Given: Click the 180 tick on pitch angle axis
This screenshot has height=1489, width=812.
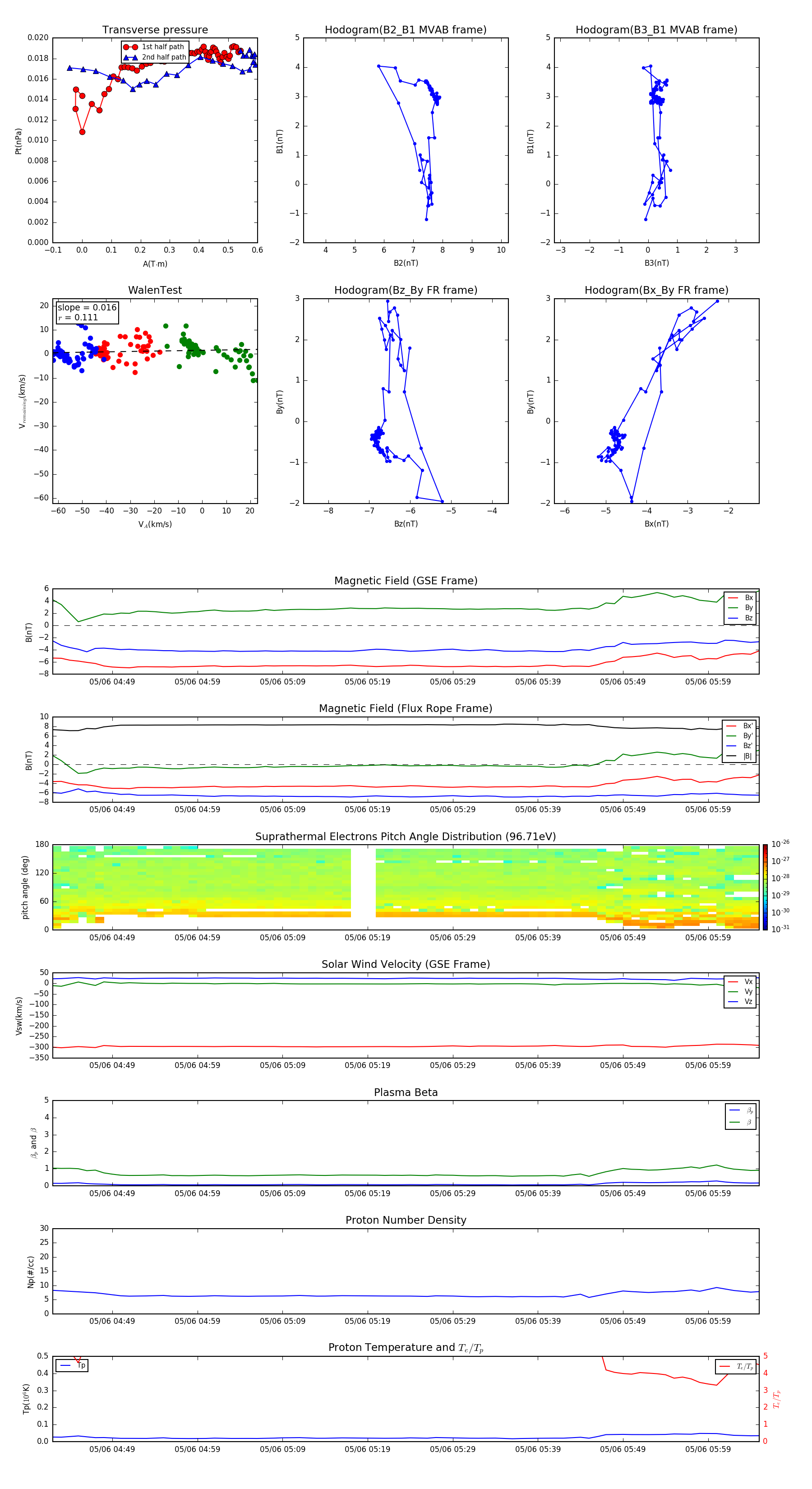Looking at the screenshot, I should pyautogui.click(x=42, y=845).
